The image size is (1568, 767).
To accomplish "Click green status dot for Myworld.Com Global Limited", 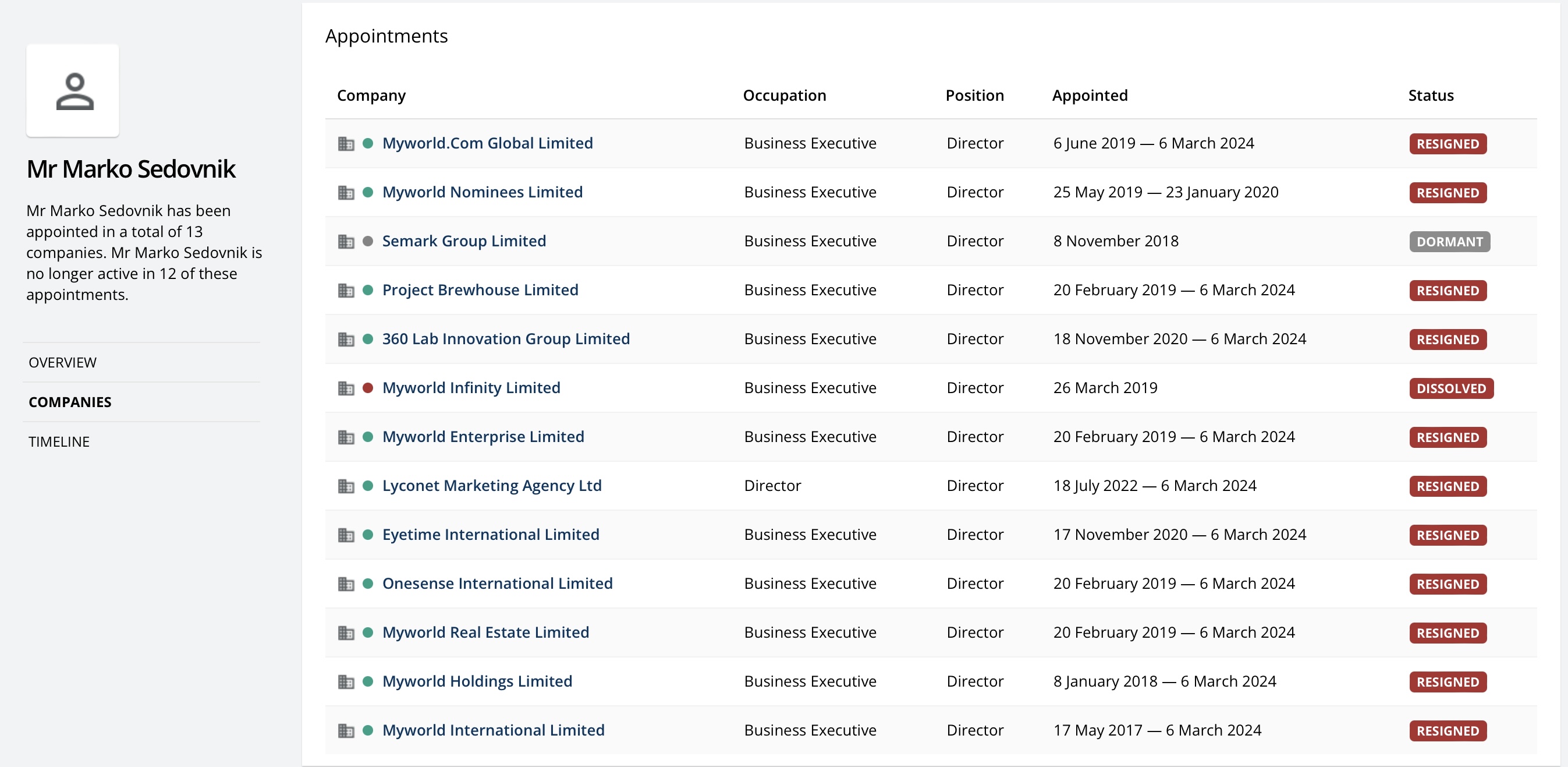I will coord(368,143).
